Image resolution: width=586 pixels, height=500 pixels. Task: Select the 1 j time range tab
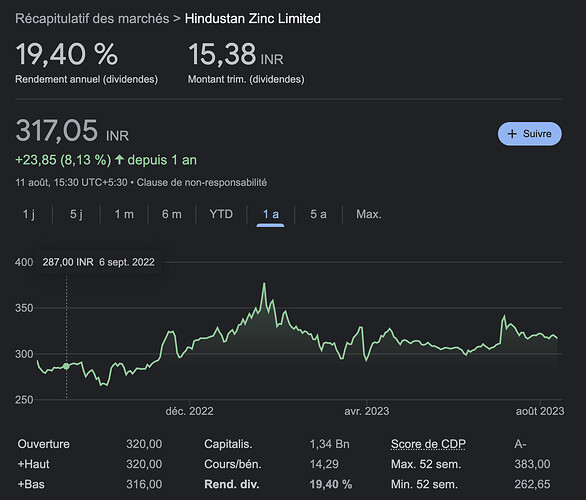(29, 214)
